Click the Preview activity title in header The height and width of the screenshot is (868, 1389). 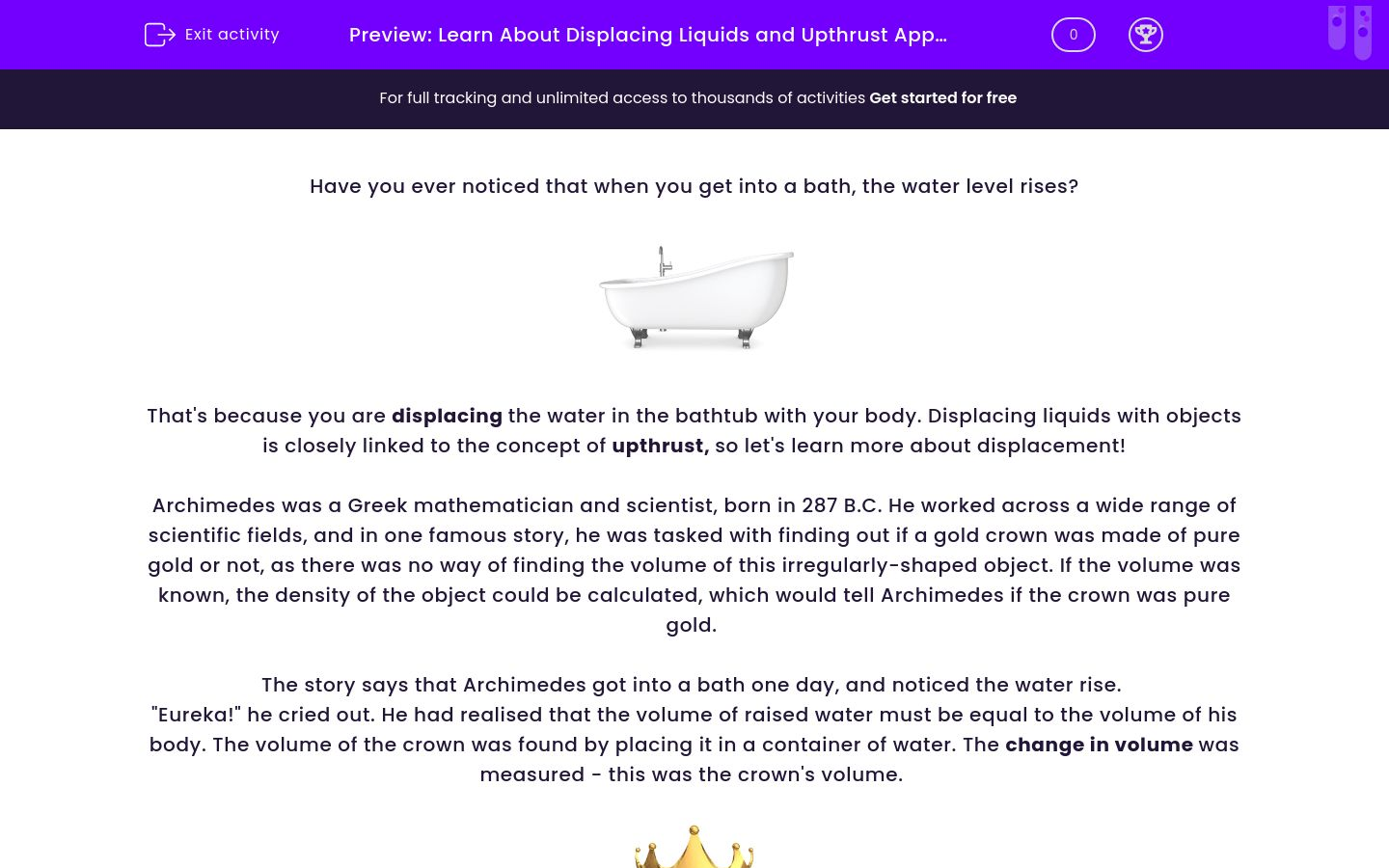point(647,35)
